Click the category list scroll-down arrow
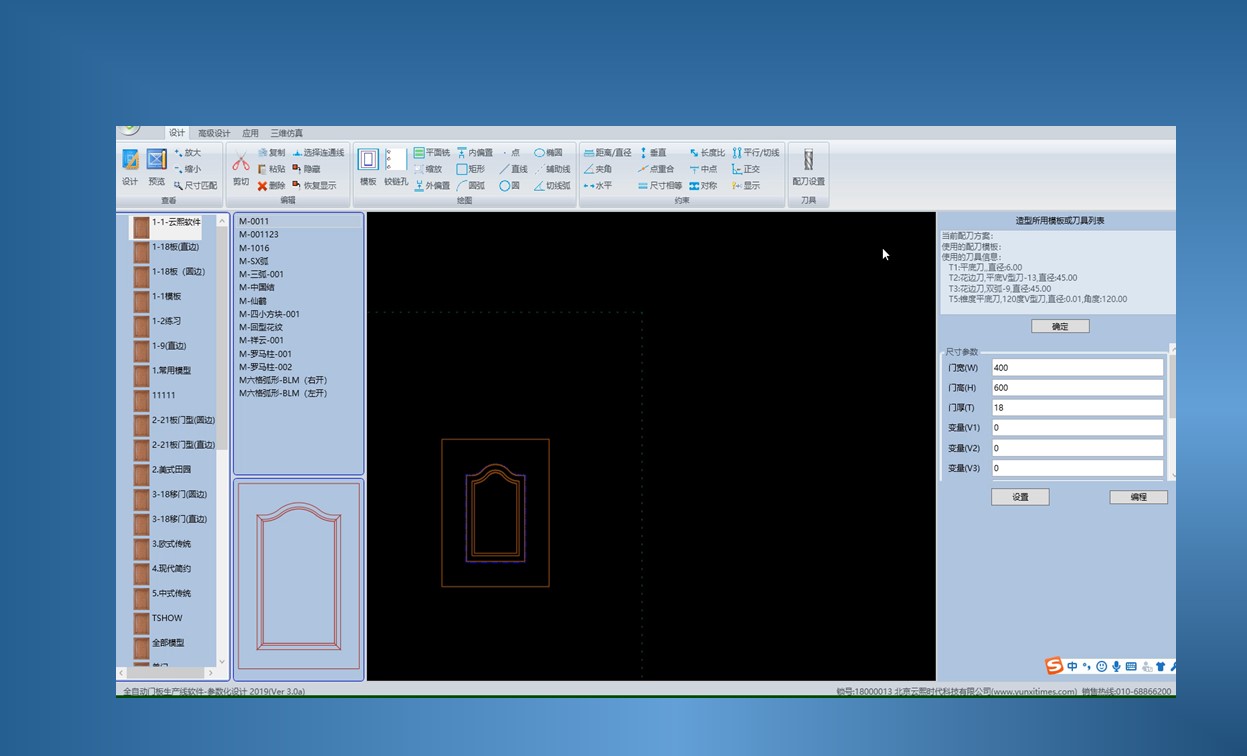Viewport: 1247px width, 756px height. (x=222, y=663)
